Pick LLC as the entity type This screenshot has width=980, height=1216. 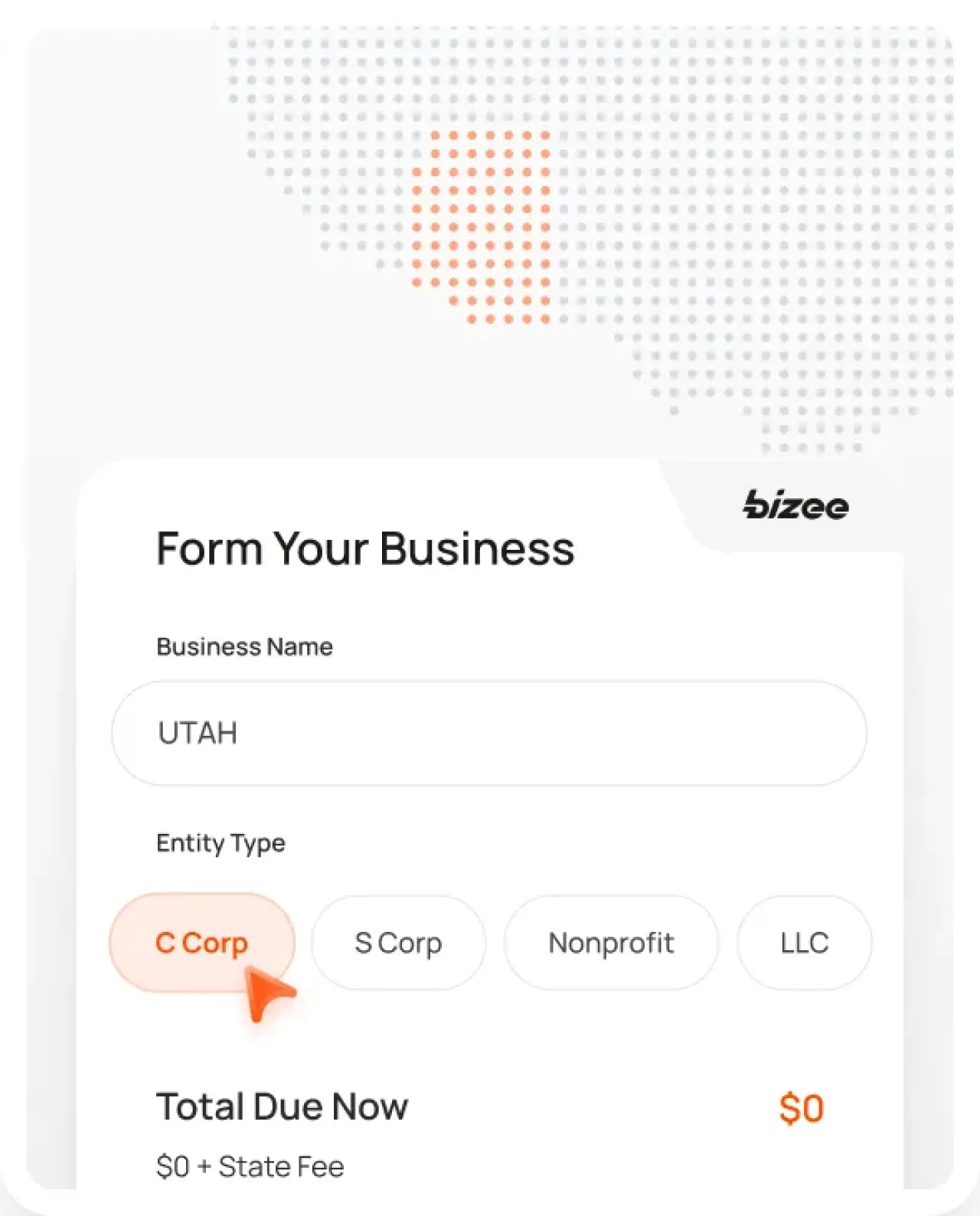[x=804, y=943]
